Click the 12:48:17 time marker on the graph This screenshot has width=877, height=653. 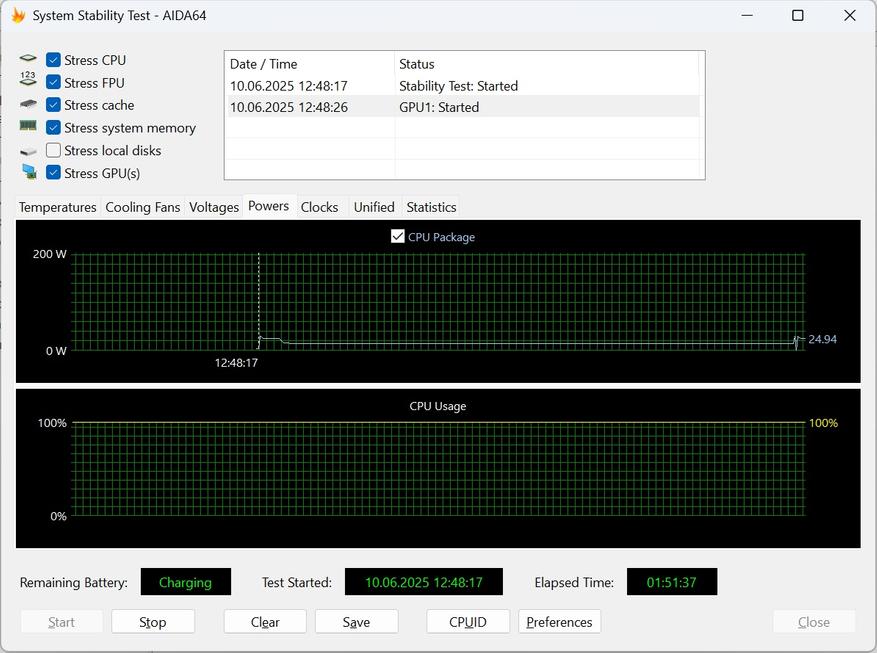click(x=236, y=363)
